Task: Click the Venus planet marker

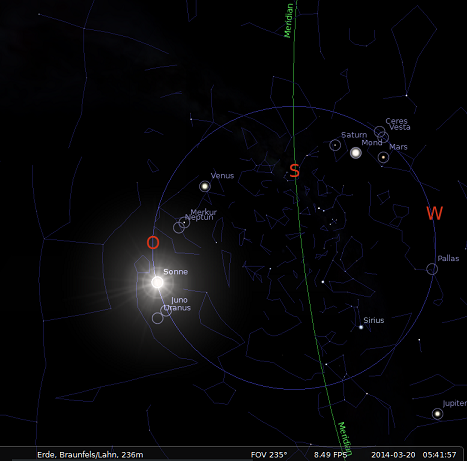Action: point(205,186)
